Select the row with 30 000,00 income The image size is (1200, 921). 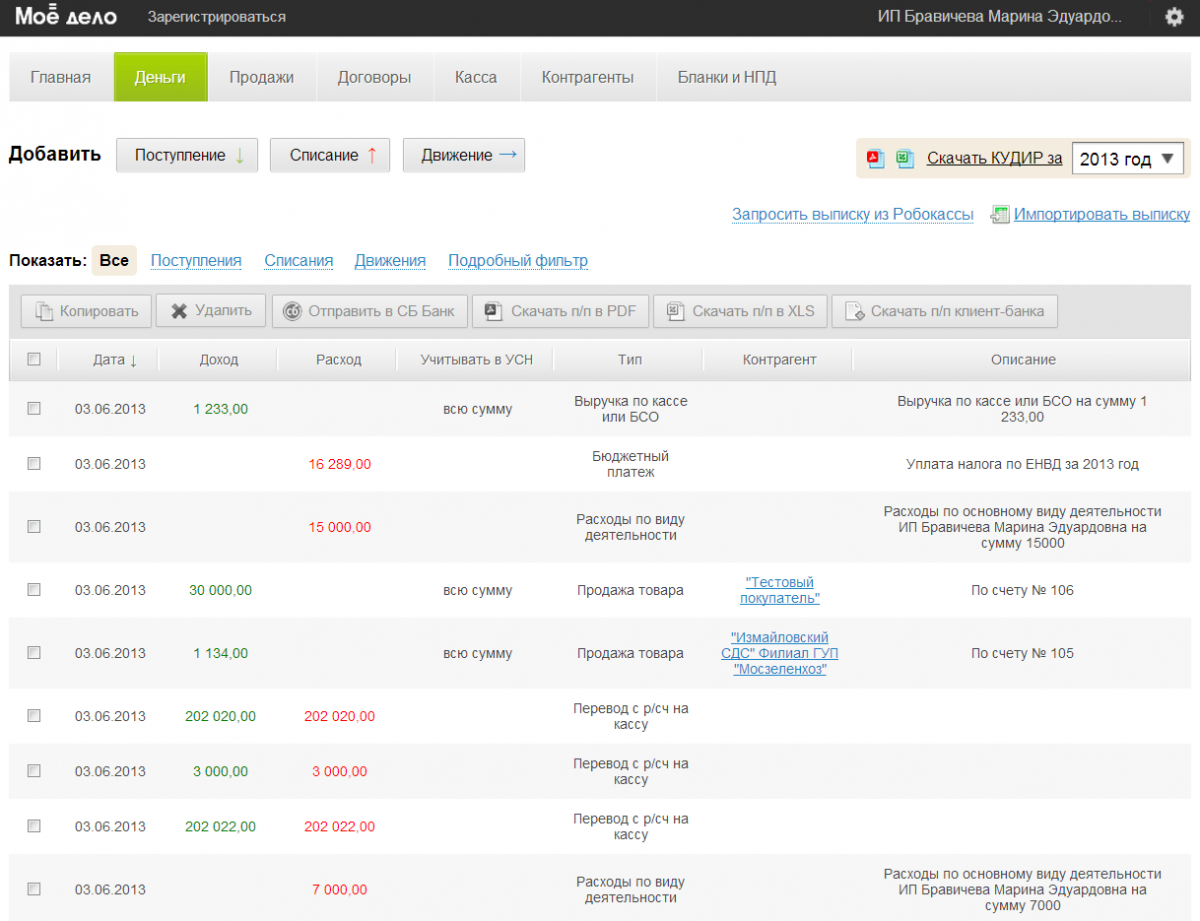[34, 589]
